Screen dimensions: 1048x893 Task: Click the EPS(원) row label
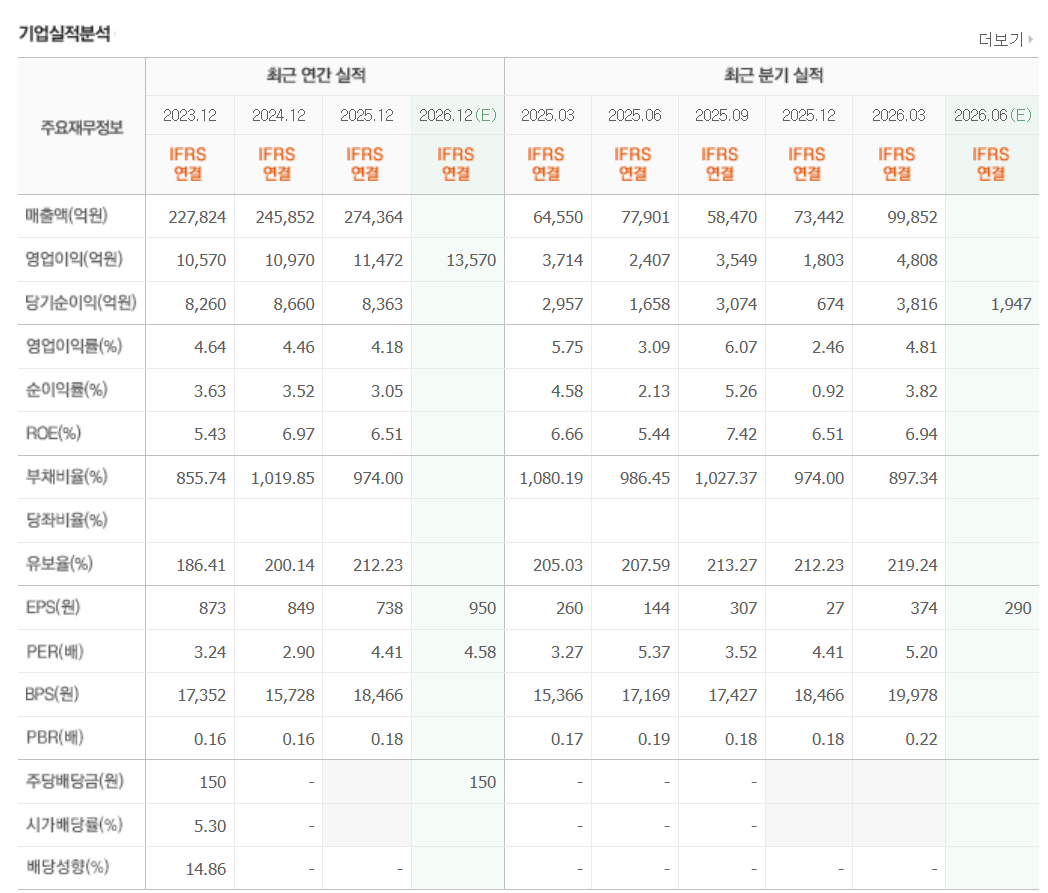pyautogui.click(x=53, y=607)
